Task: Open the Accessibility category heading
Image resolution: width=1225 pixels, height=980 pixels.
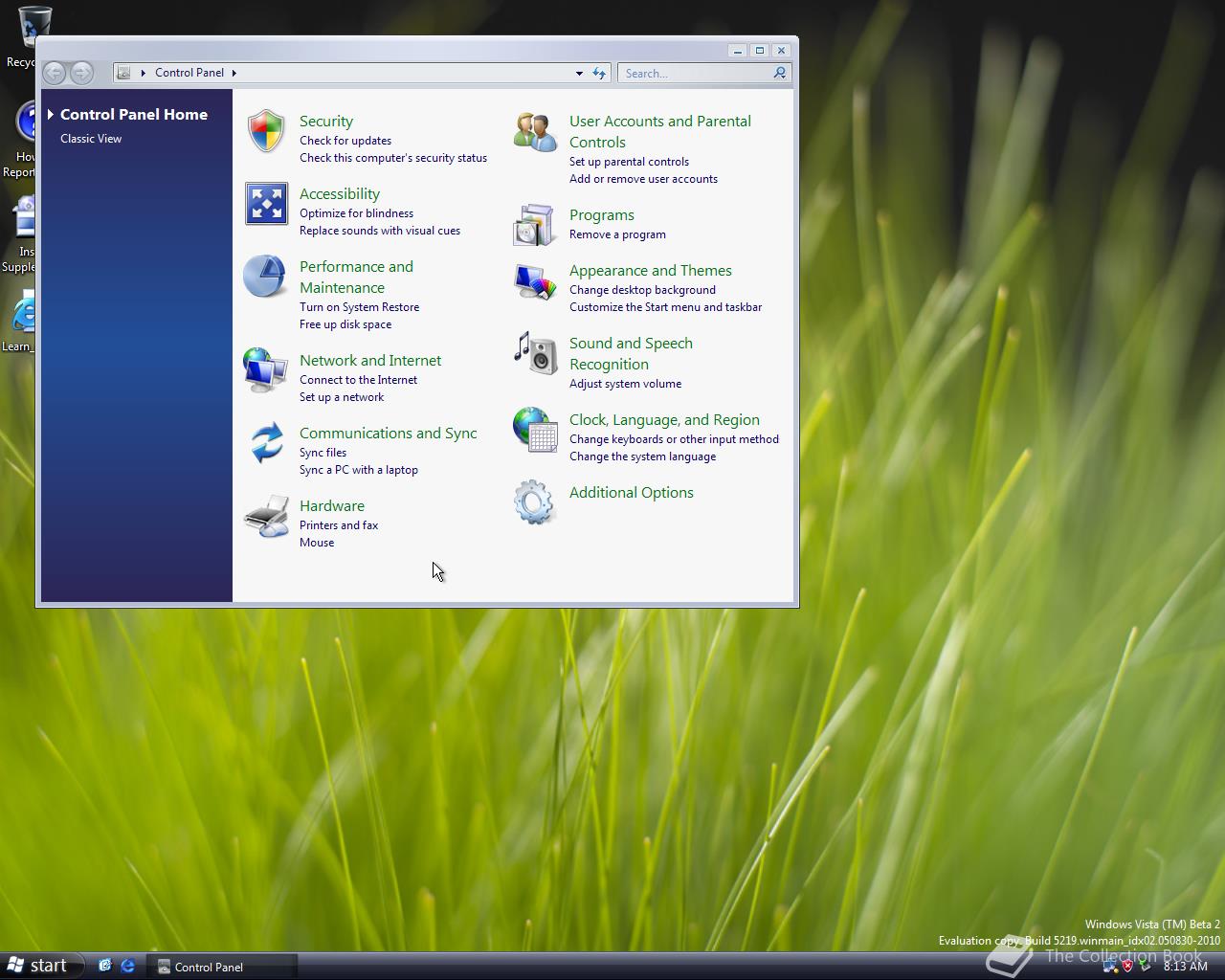Action: pyautogui.click(x=340, y=194)
